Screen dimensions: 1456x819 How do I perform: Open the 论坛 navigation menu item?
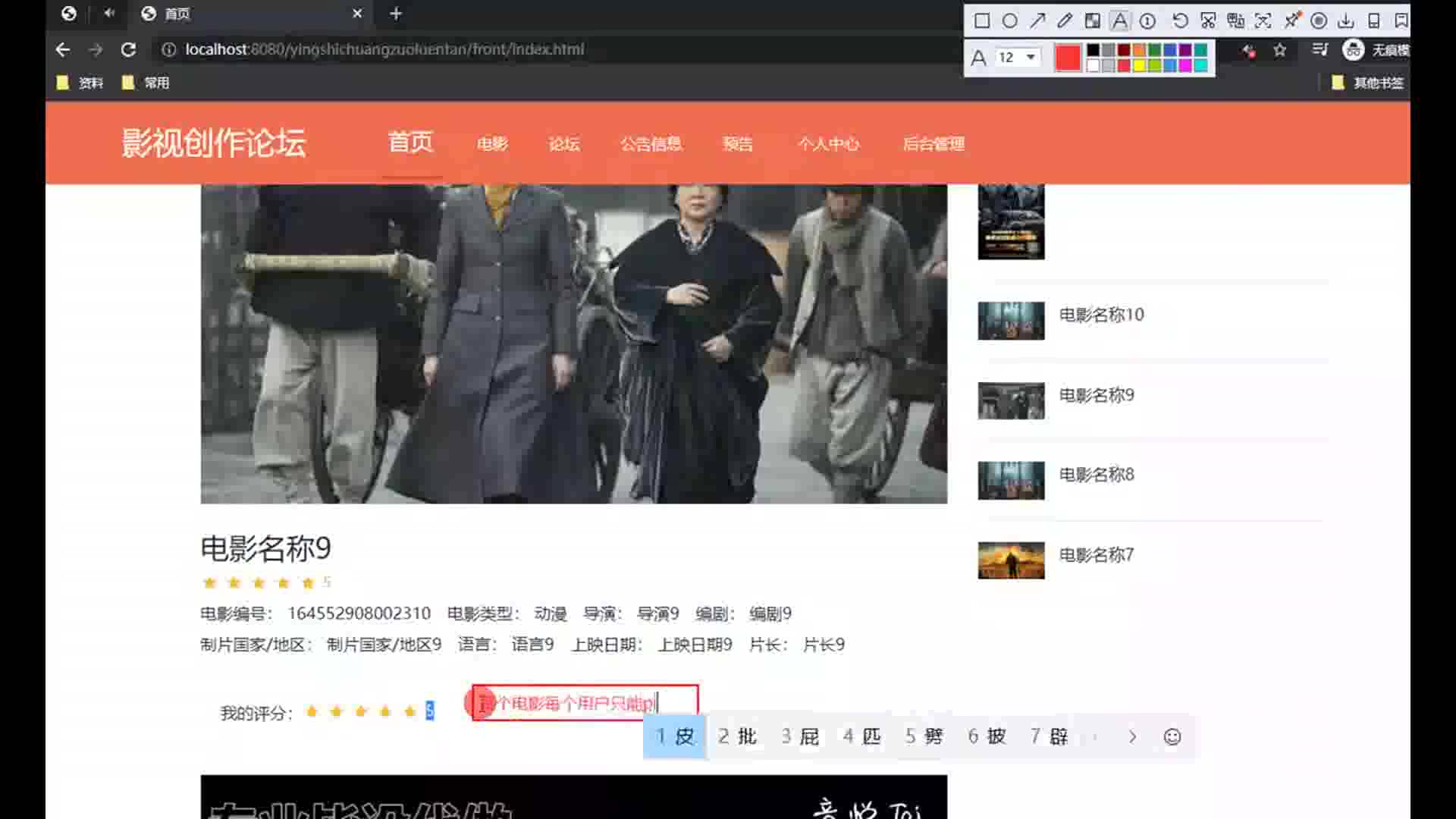(x=564, y=144)
